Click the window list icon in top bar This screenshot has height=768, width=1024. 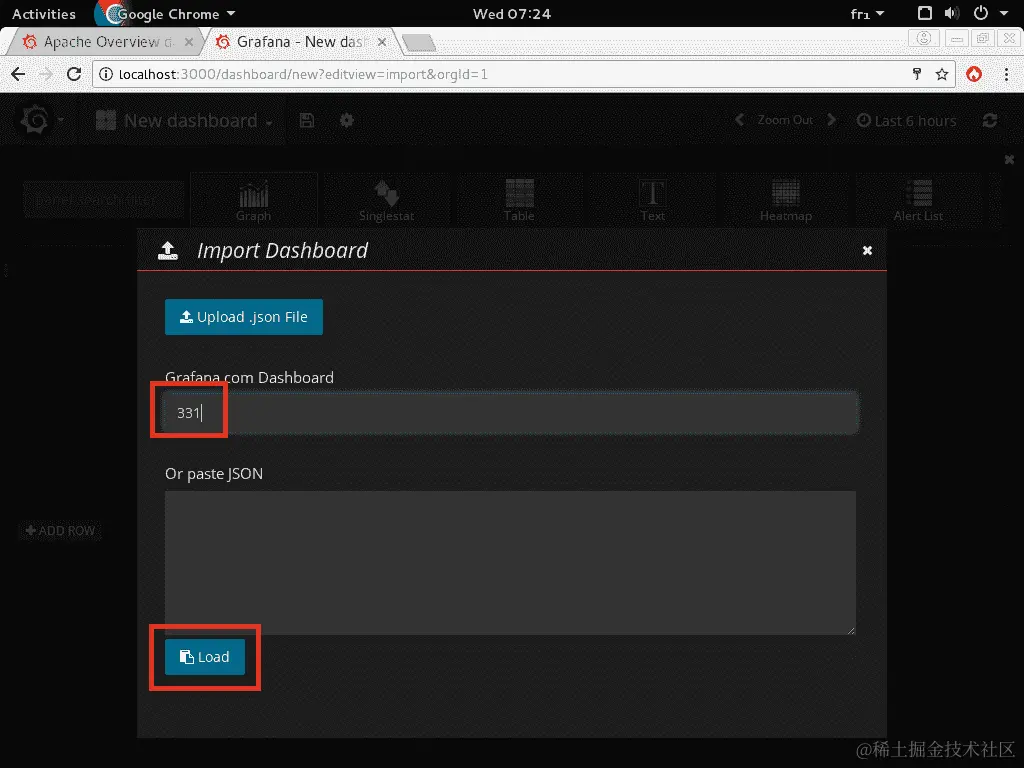click(925, 14)
